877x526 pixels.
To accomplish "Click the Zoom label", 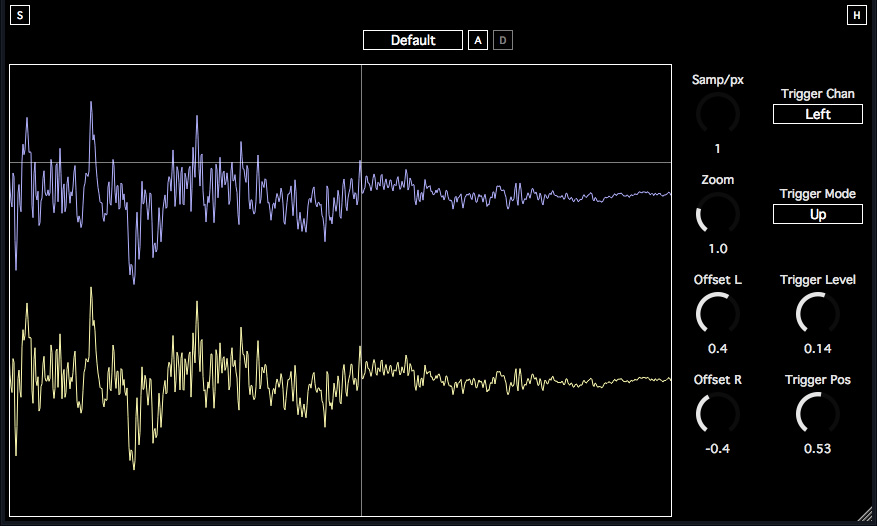I will pyautogui.click(x=718, y=180).
